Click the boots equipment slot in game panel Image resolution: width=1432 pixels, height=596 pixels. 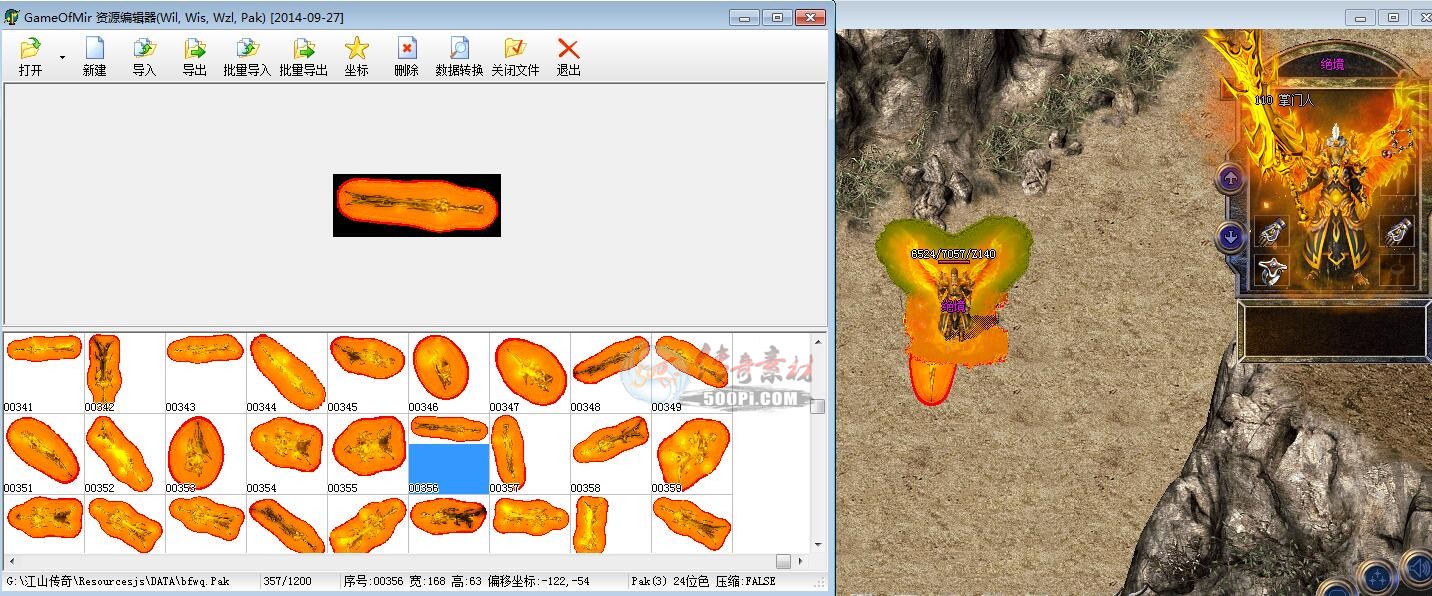1271,269
